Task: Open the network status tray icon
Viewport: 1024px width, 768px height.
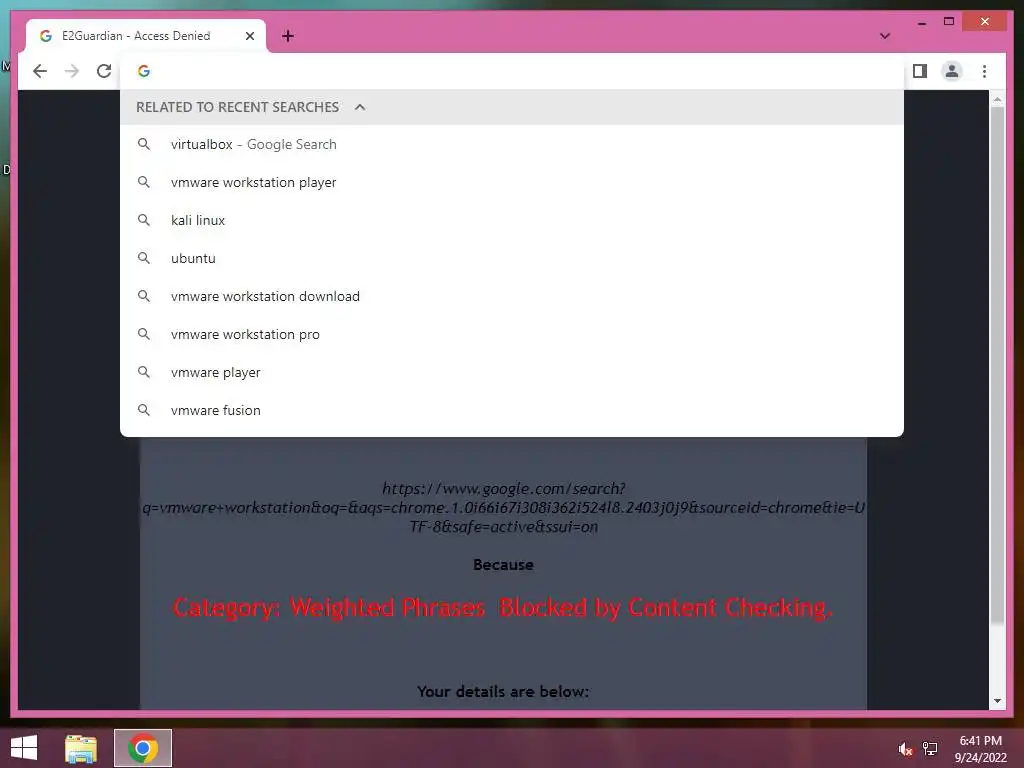Action: coord(930,749)
